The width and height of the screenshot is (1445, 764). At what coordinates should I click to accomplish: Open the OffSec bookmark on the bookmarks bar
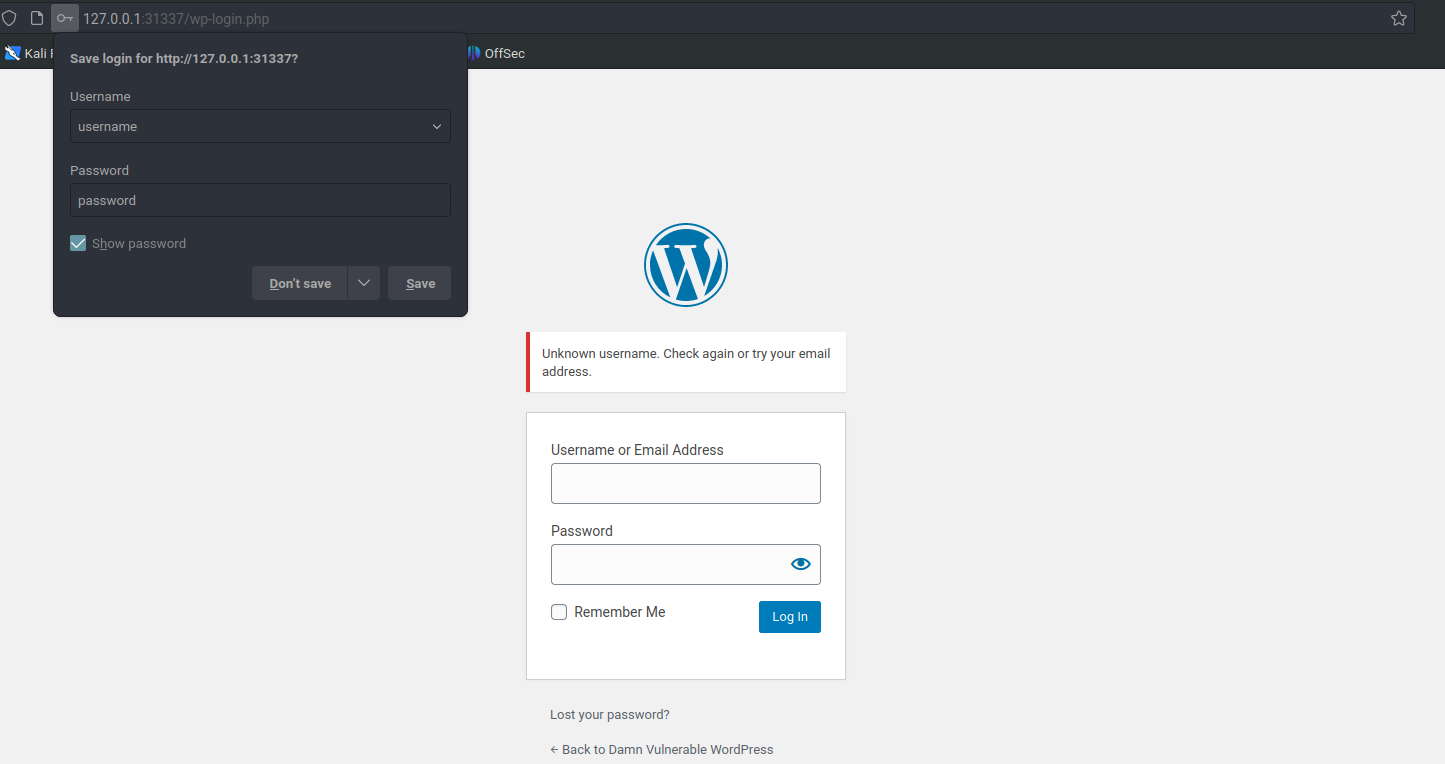point(497,52)
